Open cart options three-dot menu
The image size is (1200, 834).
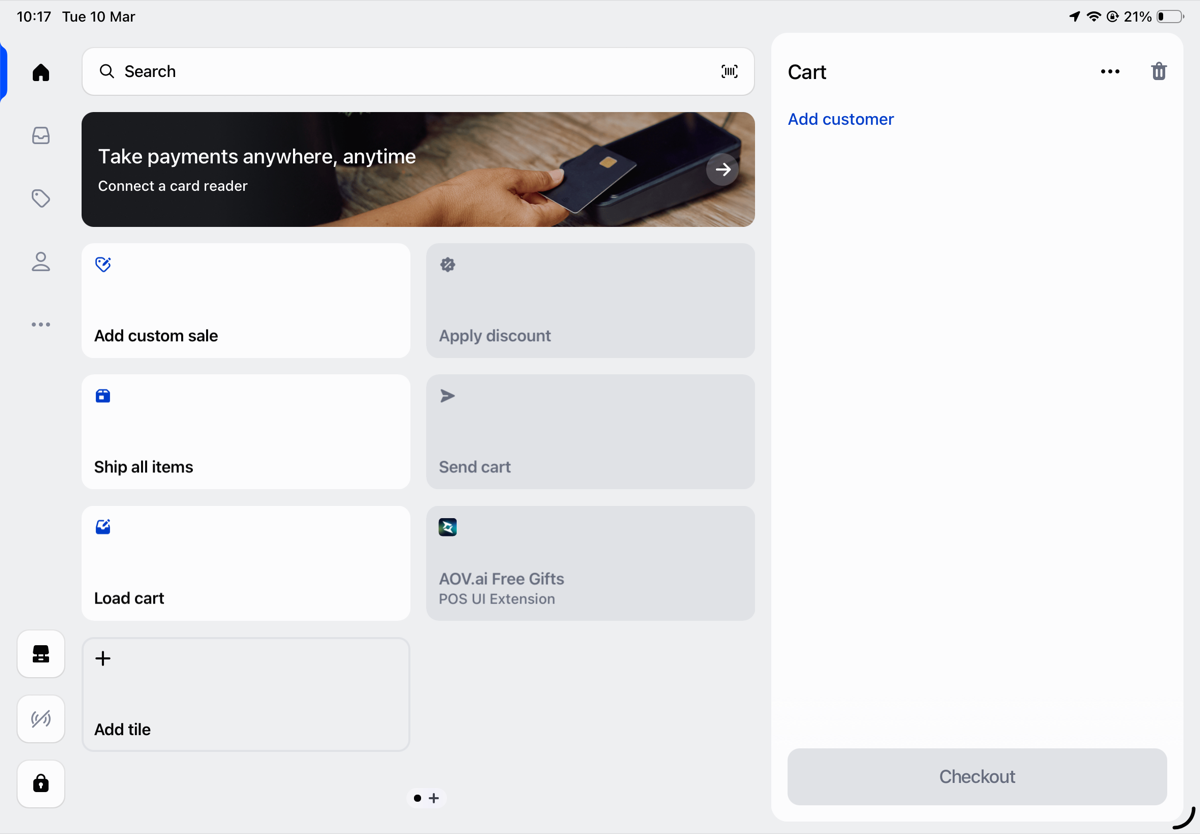point(1110,71)
